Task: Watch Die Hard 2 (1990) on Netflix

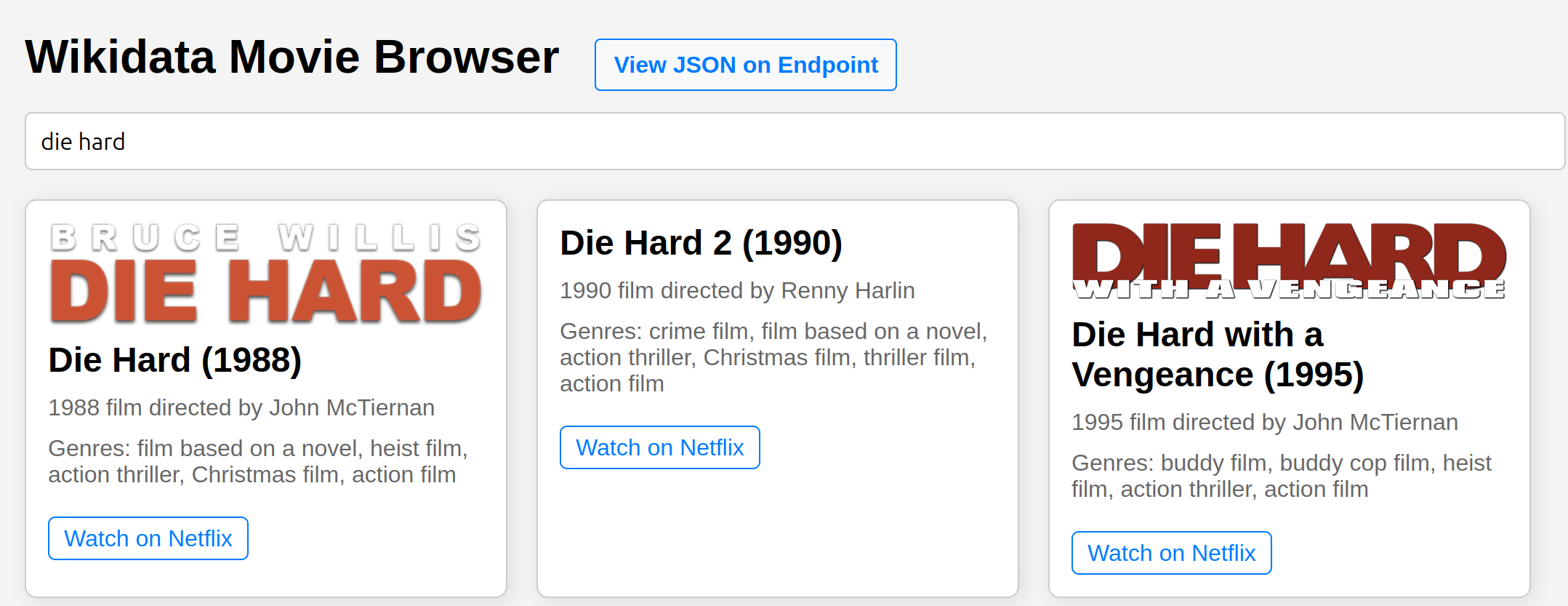Action: [x=660, y=447]
